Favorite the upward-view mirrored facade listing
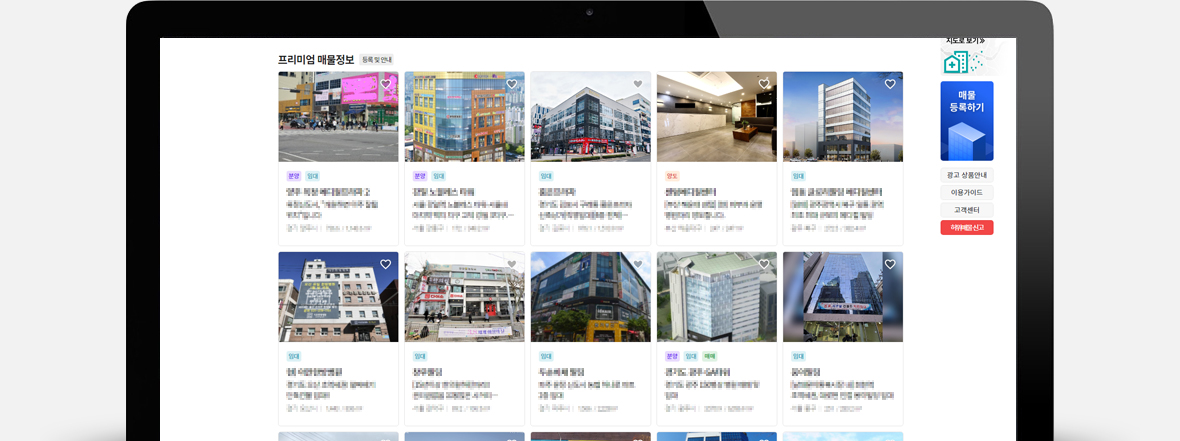 pyautogui.click(x=890, y=264)
